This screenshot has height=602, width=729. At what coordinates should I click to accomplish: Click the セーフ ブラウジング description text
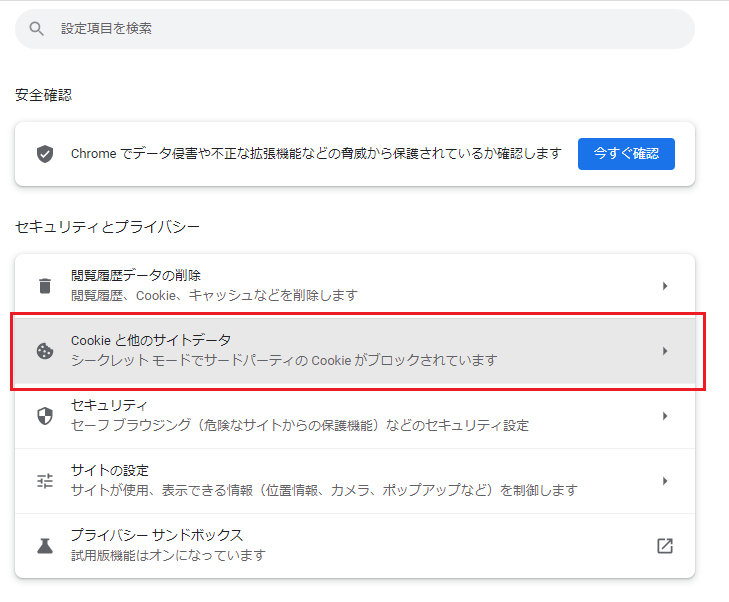(300, 425)
